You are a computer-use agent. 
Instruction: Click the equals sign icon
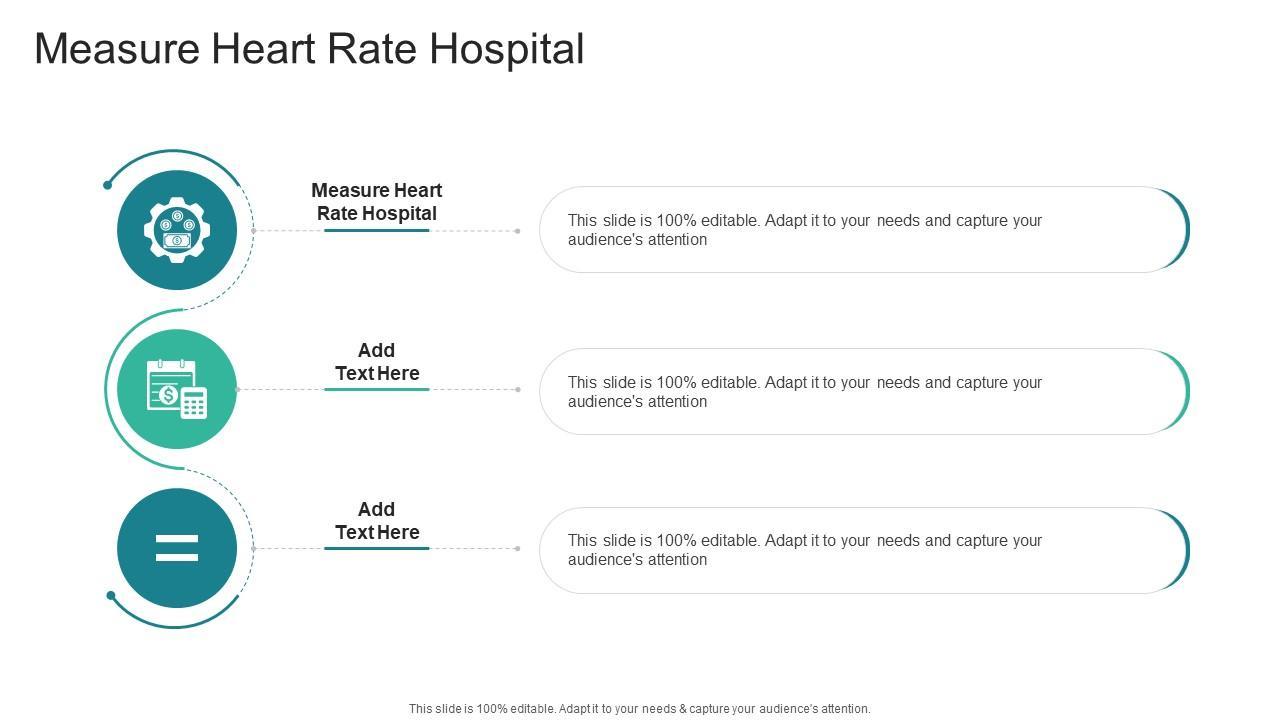tap(177, 548)
